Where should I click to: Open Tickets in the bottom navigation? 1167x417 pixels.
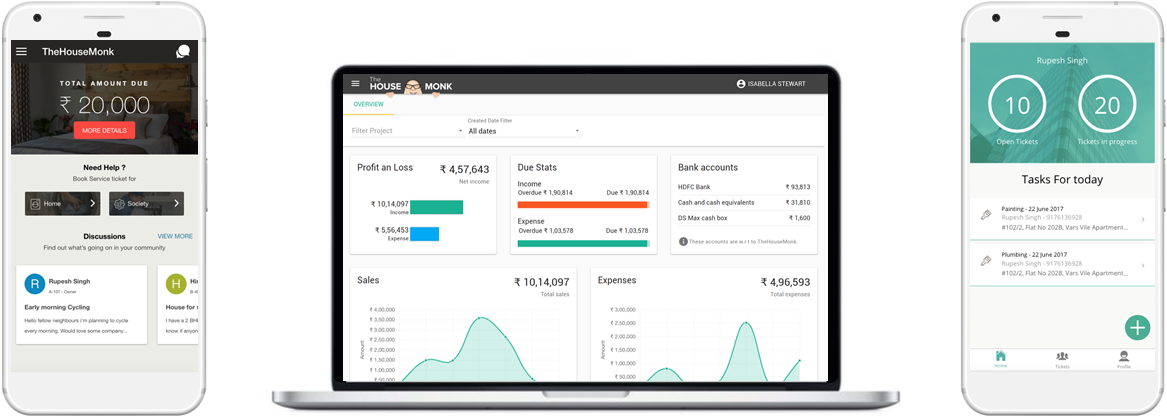click(1062, 360)
